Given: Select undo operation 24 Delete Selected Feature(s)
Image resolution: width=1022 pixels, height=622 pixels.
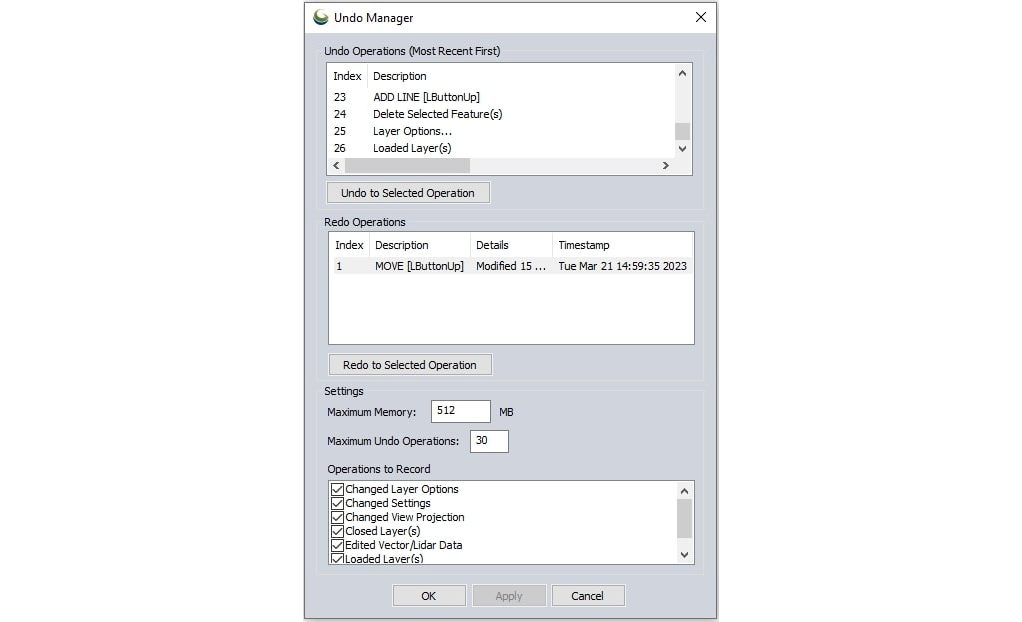Looking at the screenshot, I should tap(502, 114).
